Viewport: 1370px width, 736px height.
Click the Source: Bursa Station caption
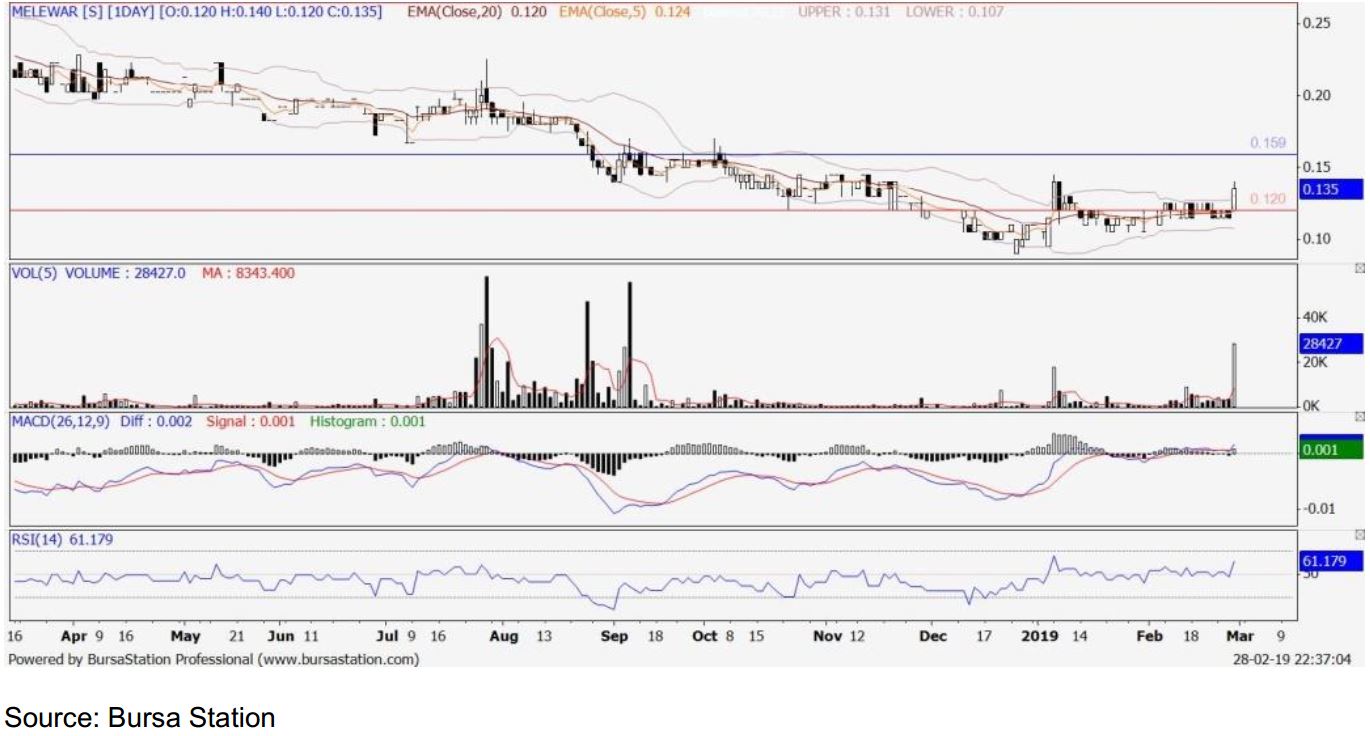[140, 717]
